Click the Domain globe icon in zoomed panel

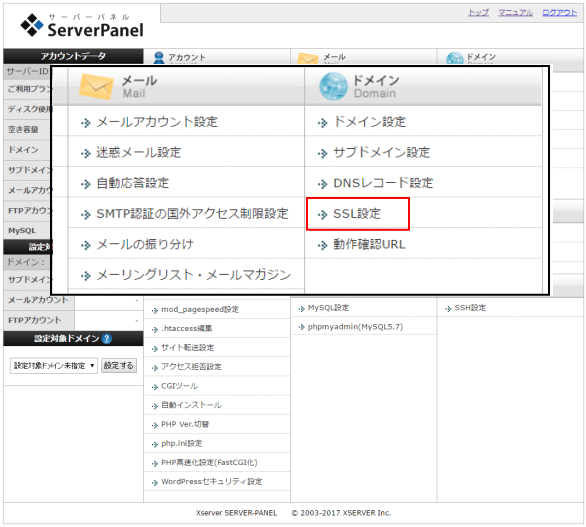point(333,86)
